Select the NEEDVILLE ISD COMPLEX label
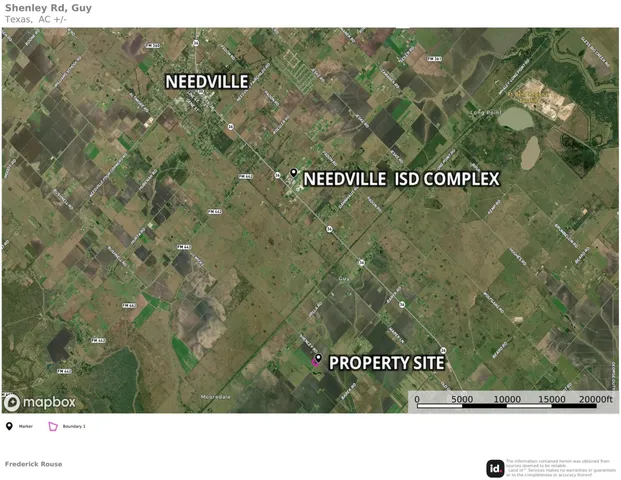621x480 pixels. click(x=401, y=179)
